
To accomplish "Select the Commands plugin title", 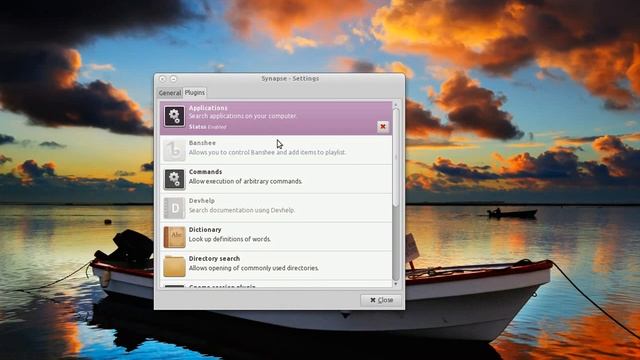I will [x=205, y=172].
